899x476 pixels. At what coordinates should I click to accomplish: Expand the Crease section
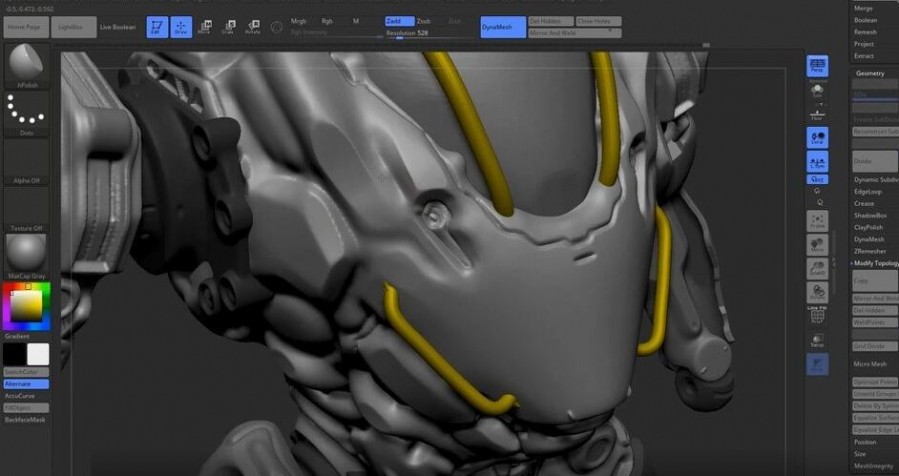click(864, 204)
